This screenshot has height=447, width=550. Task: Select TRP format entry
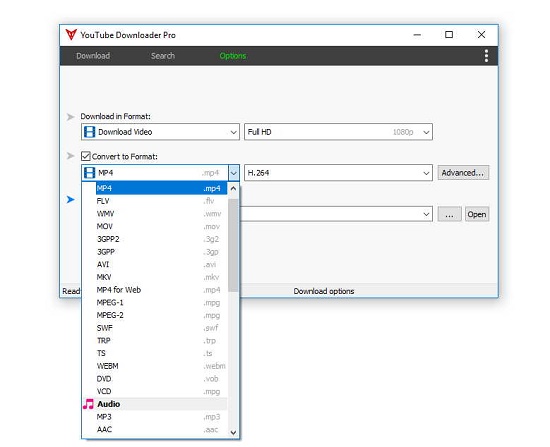[x=161, y=341]
